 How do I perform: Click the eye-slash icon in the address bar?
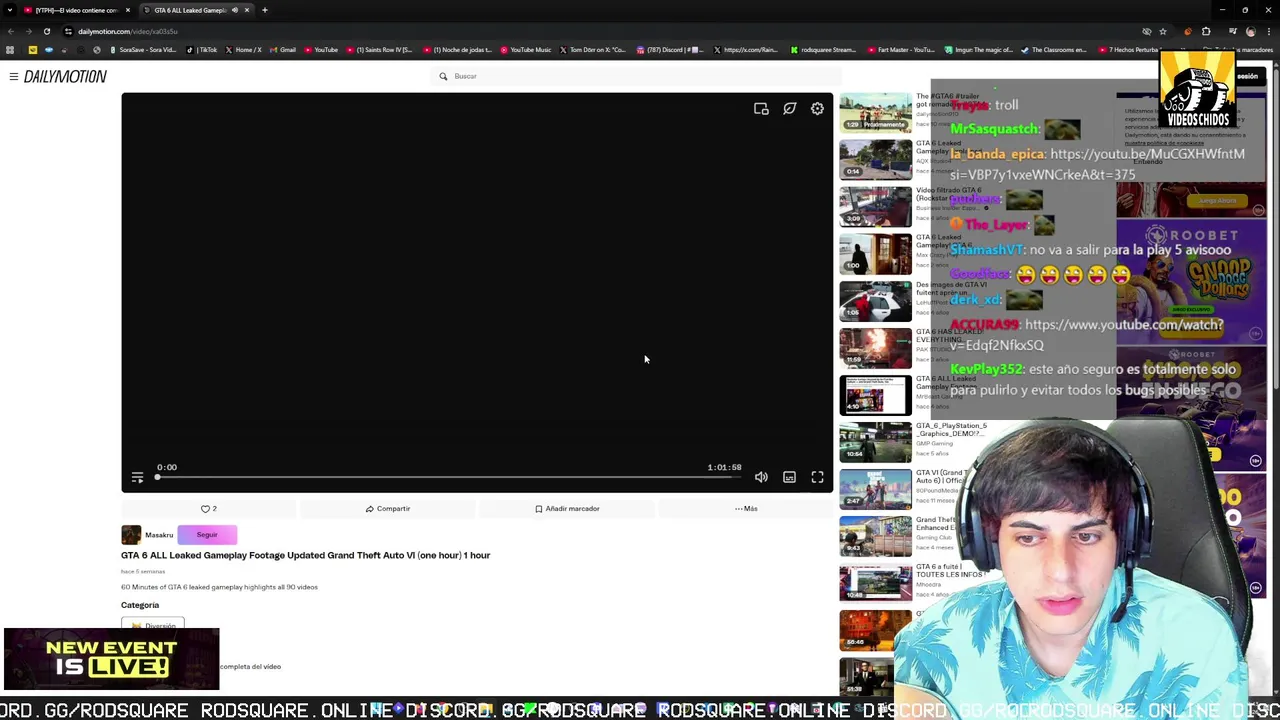tap(1147, 31)
